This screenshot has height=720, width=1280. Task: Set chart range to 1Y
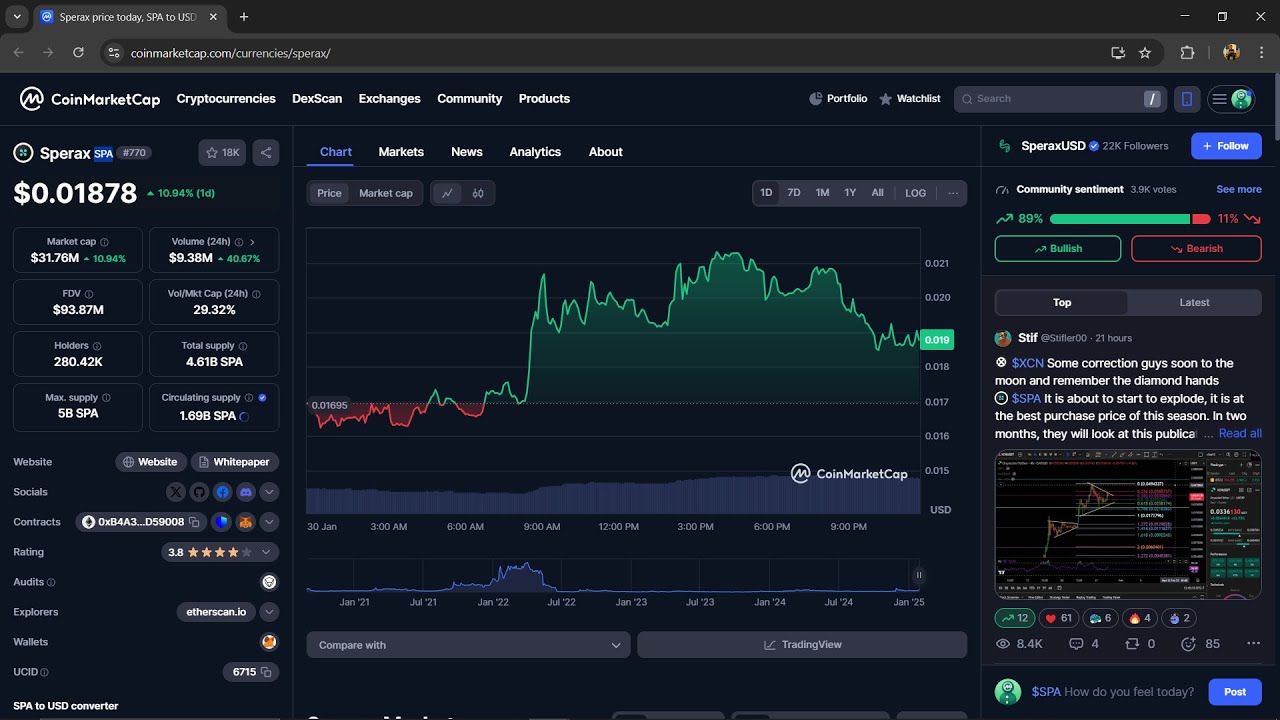coord(850,193)
